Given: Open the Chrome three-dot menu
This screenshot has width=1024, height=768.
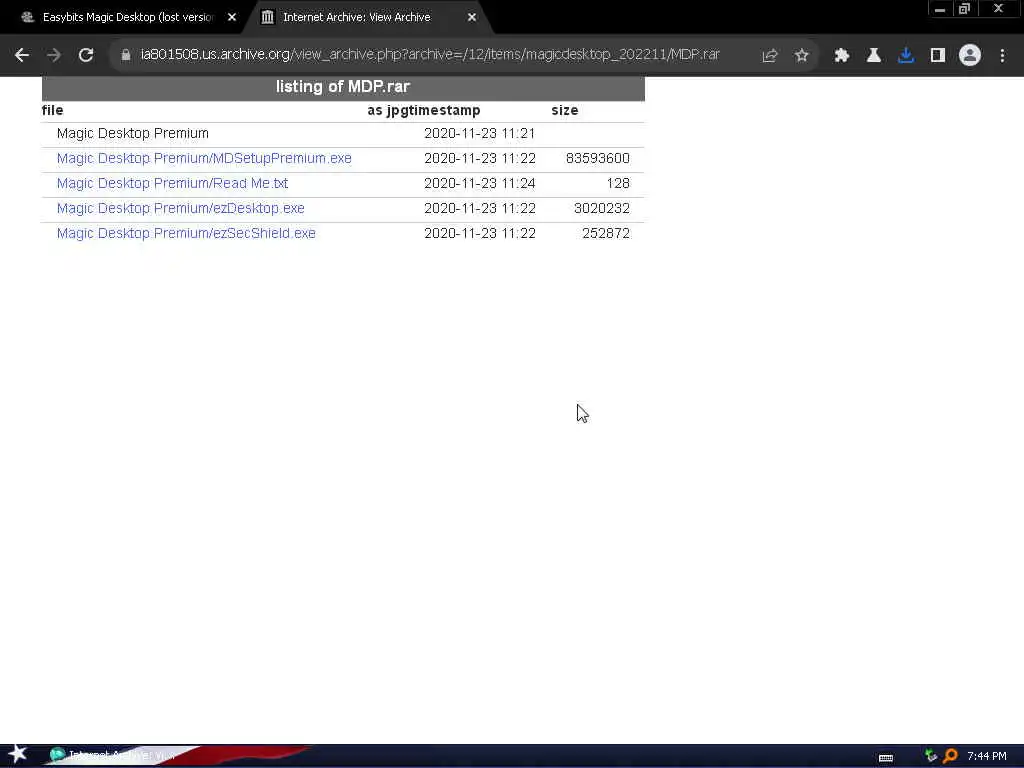Looking at the screenshot, I should click(1002, 56).
